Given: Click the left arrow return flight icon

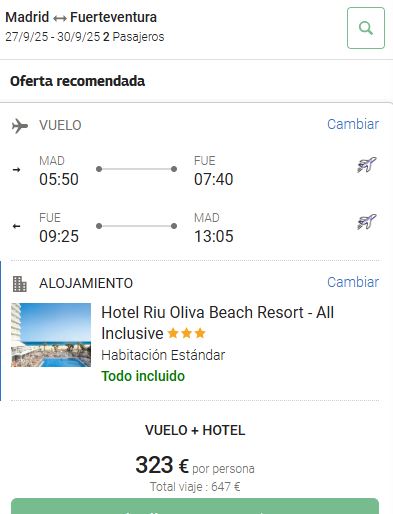Looking at the screenshot, I should point(16,226).
